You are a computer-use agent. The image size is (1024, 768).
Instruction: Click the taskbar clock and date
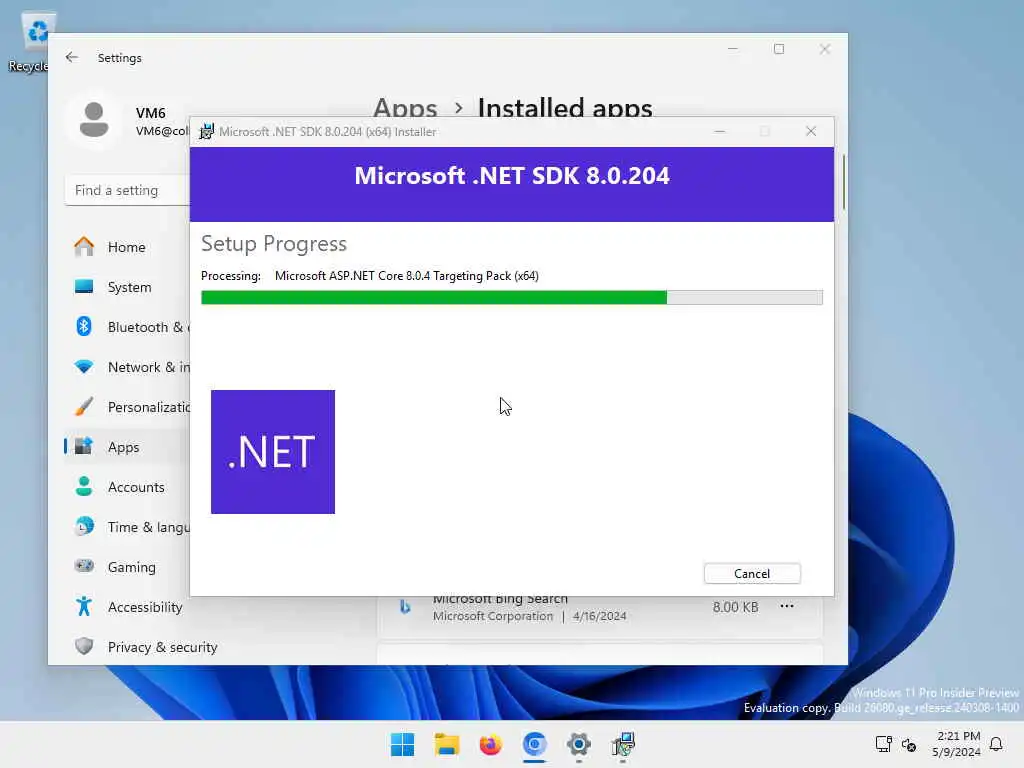[956, 744]
